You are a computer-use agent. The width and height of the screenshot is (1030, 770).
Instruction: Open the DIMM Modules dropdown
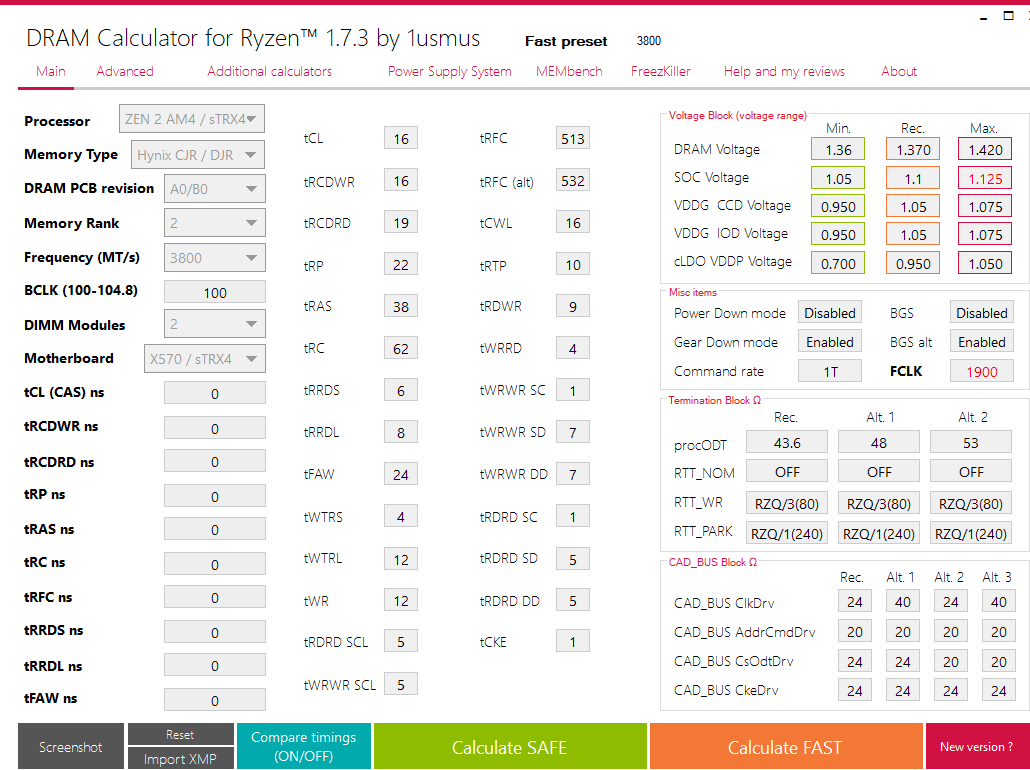pos(215,324)
